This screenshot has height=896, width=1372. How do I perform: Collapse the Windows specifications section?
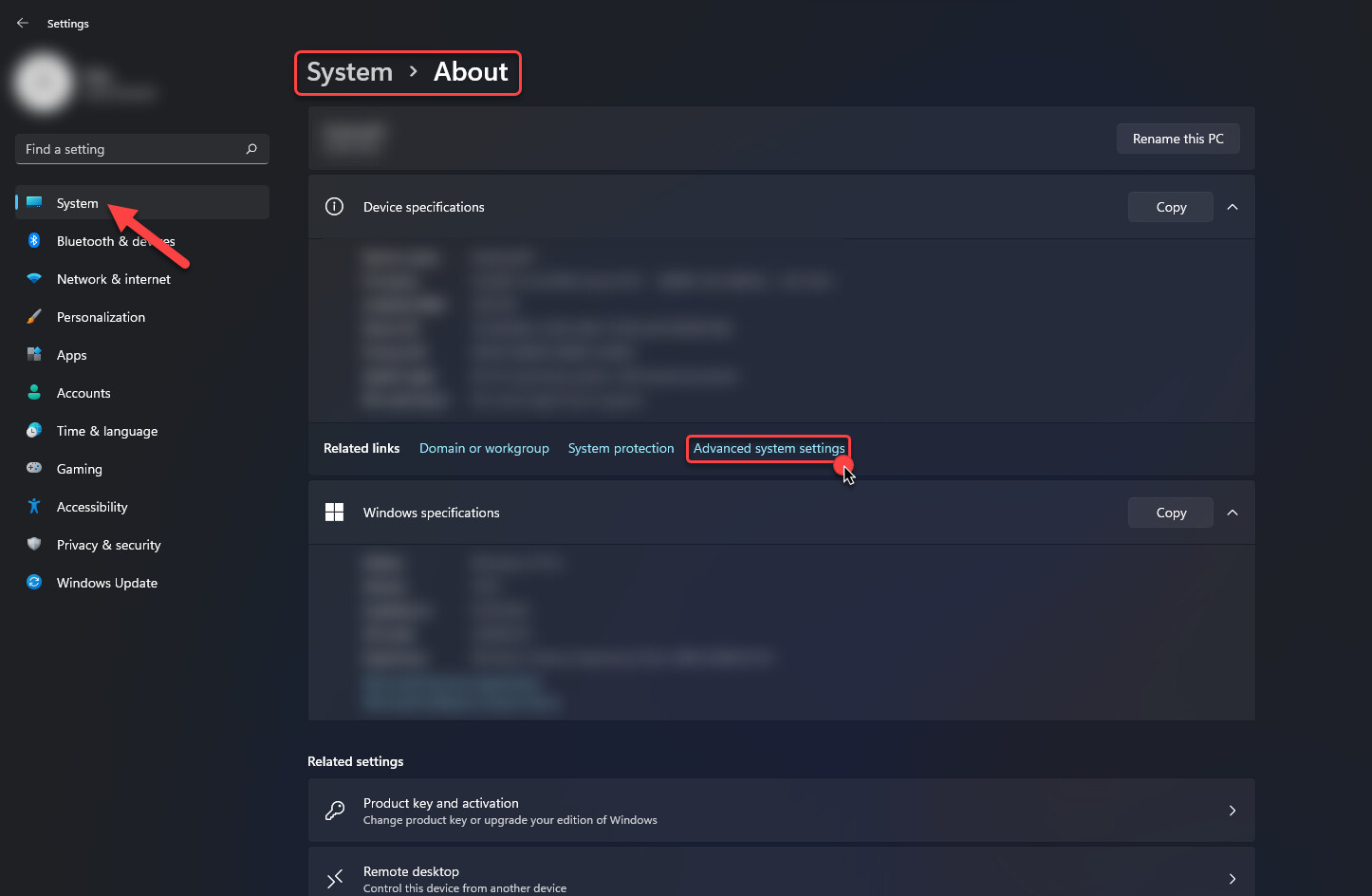click(x=1233, y=513)
